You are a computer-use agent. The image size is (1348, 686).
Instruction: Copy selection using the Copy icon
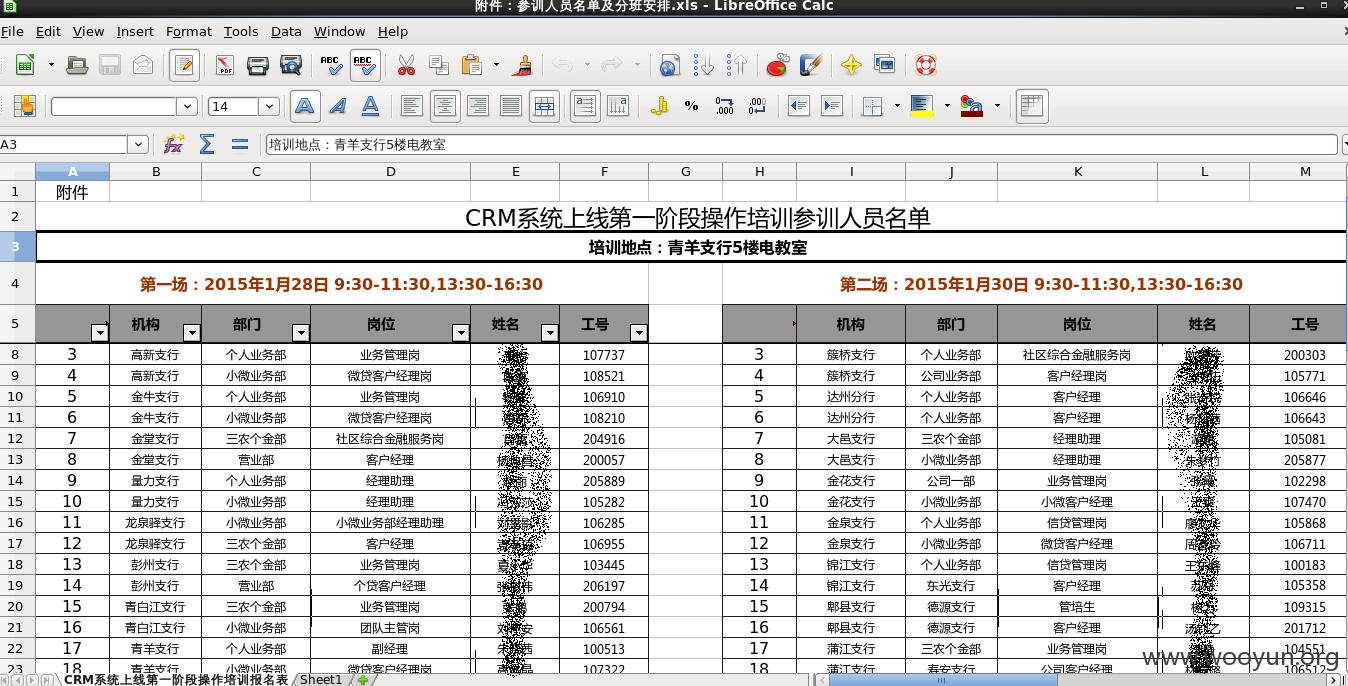click(438, 66)
